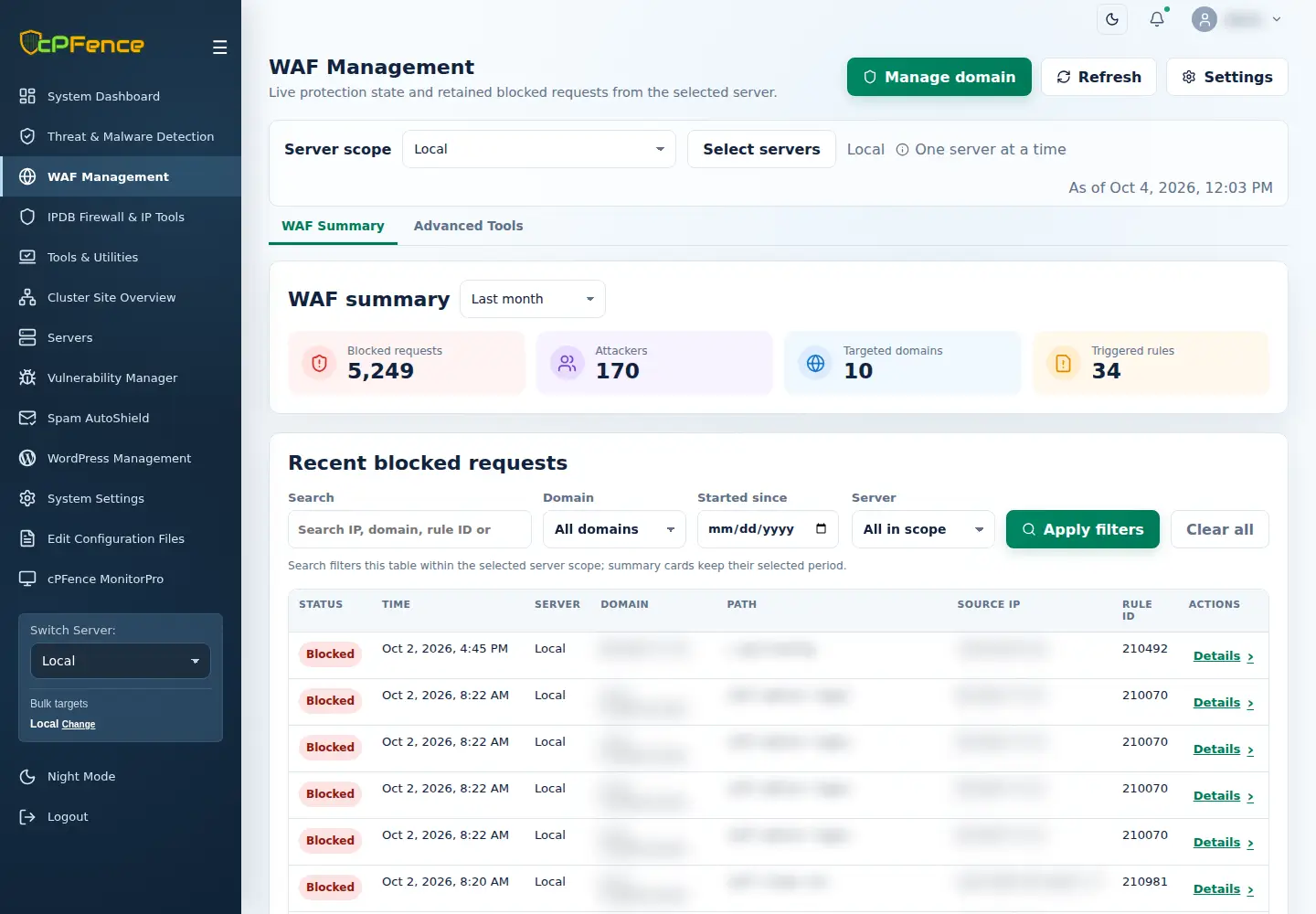Screen dimensions: 1316x914
Task: Go to cPFence MonitorPro
Action: pyautogui.click(x=121, y=579)
